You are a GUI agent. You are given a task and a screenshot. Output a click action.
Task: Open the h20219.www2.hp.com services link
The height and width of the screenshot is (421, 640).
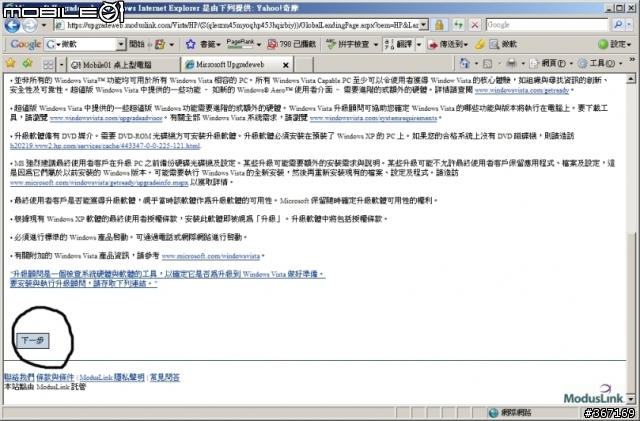[x=105, y=145]
